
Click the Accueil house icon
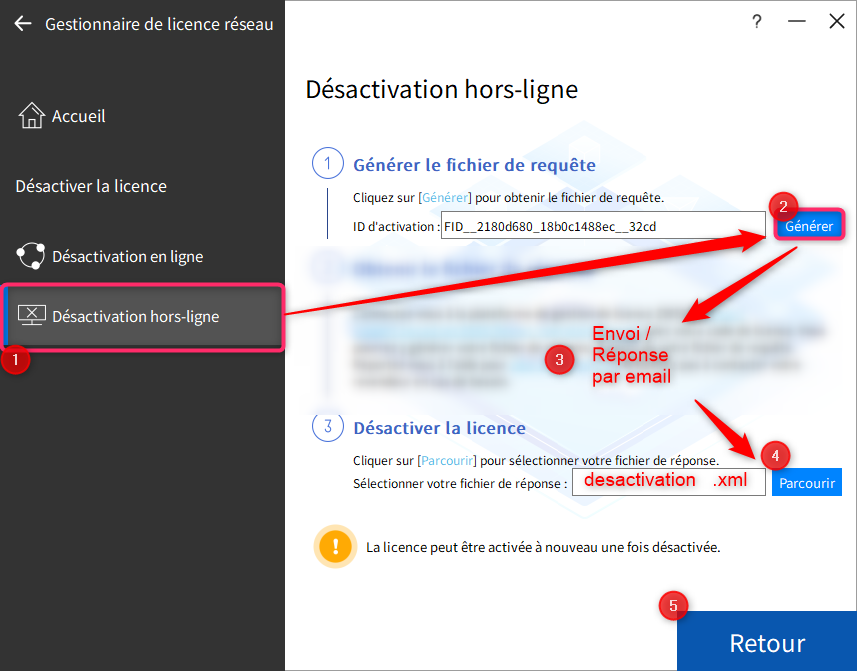[x=32, y=116]
